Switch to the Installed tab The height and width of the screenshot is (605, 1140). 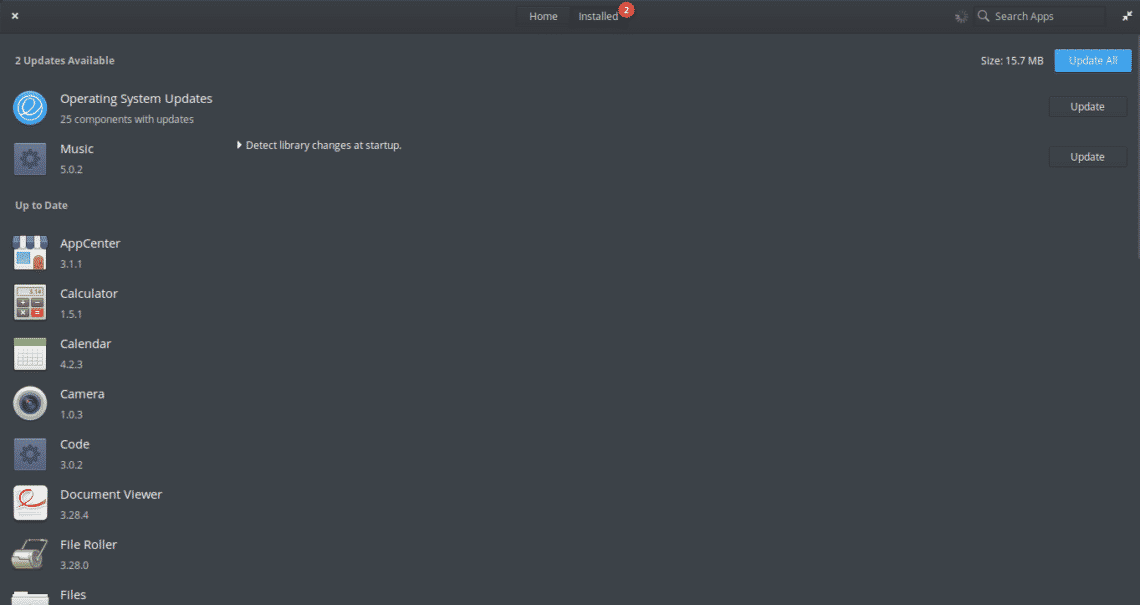pyautogui.click(x=598, y=16)
